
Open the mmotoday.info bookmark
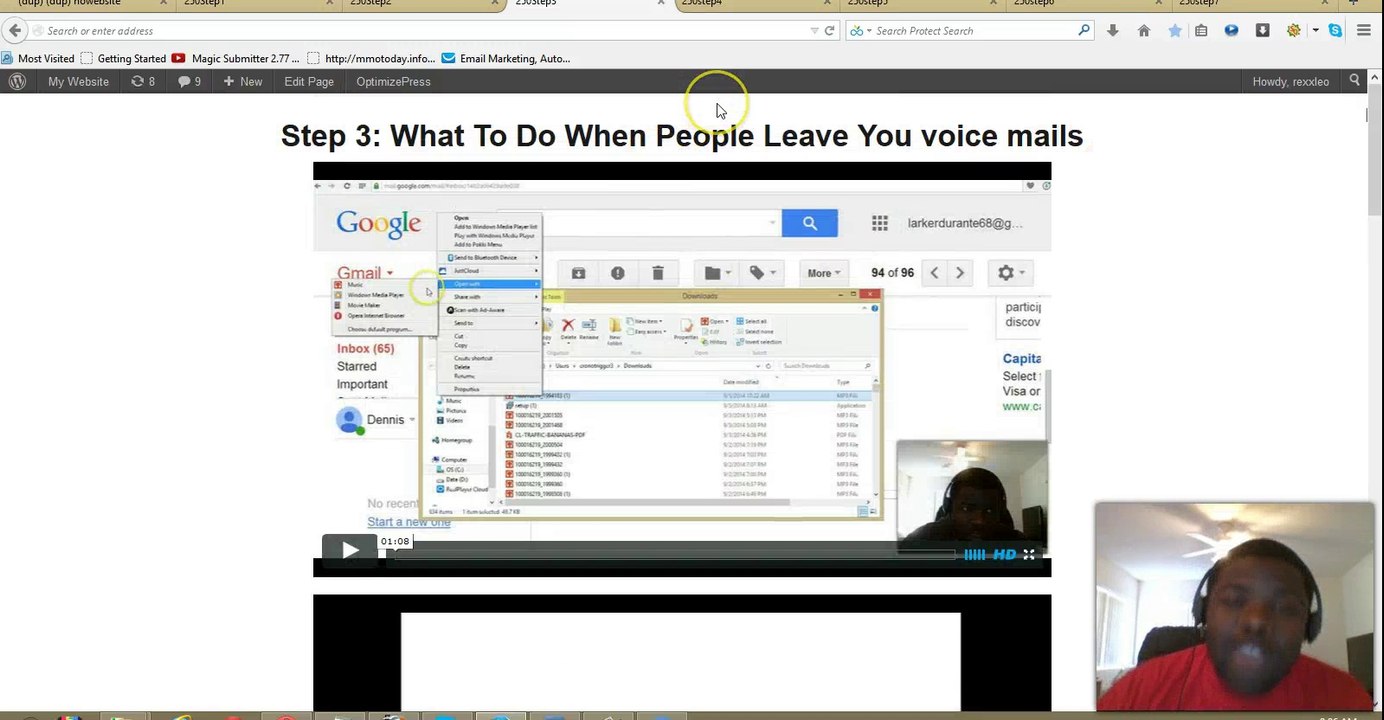pyautogui.click(x=372, y=58)
